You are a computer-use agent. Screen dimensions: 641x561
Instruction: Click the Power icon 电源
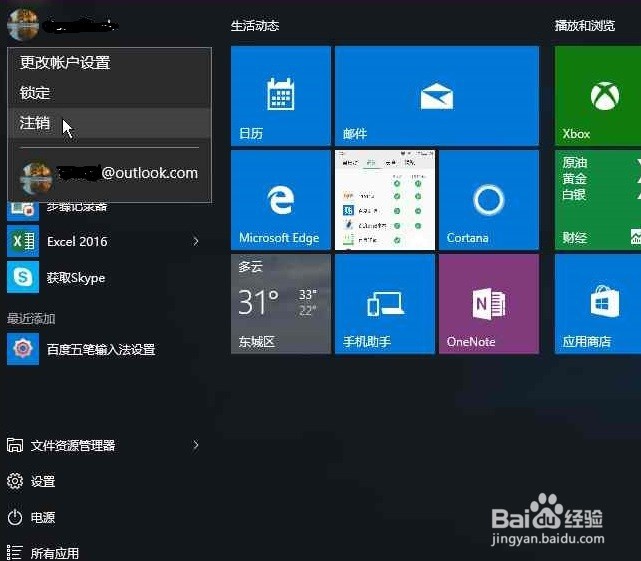[x=15, y=517]
